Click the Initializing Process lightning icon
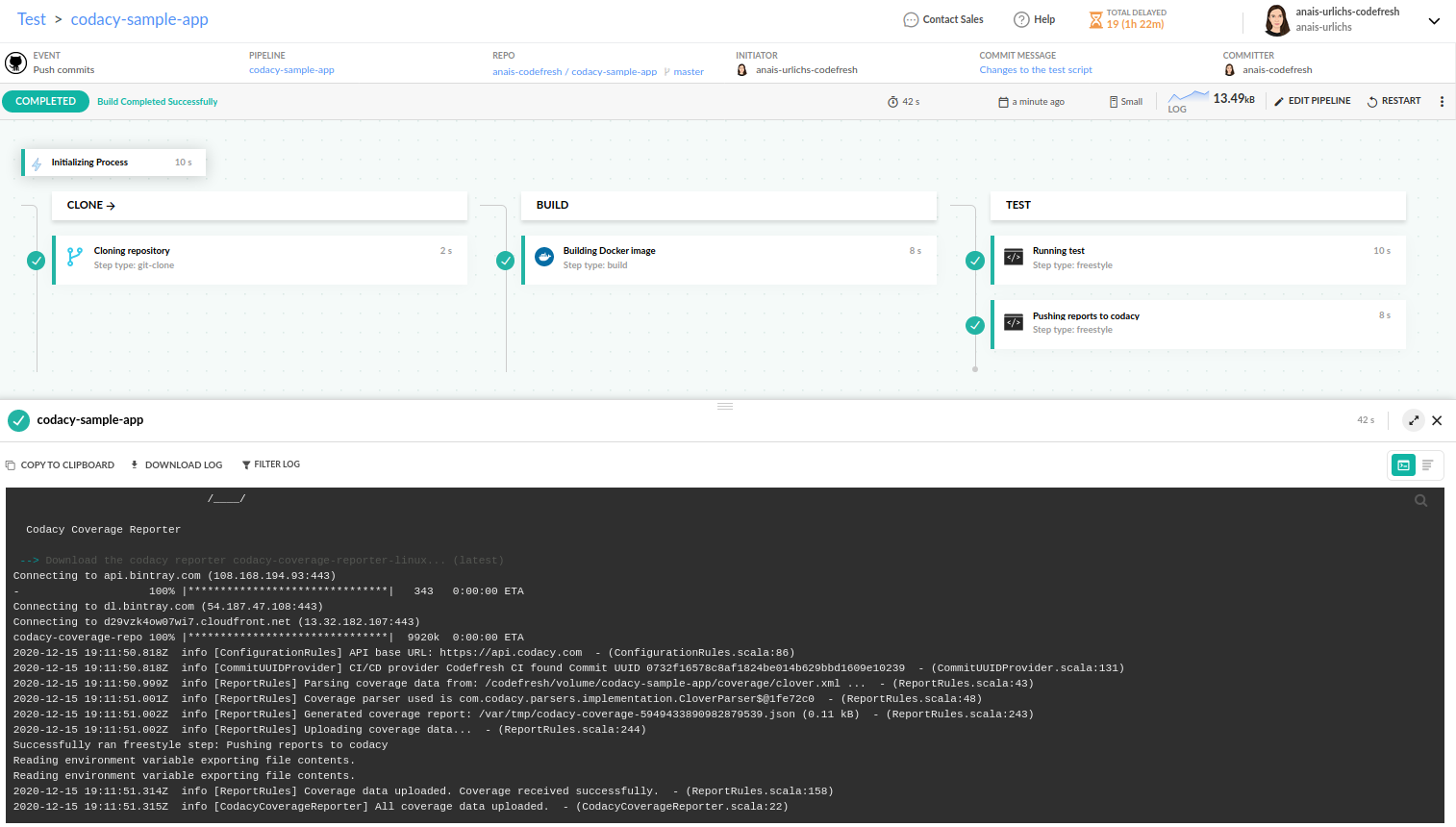 37,163
